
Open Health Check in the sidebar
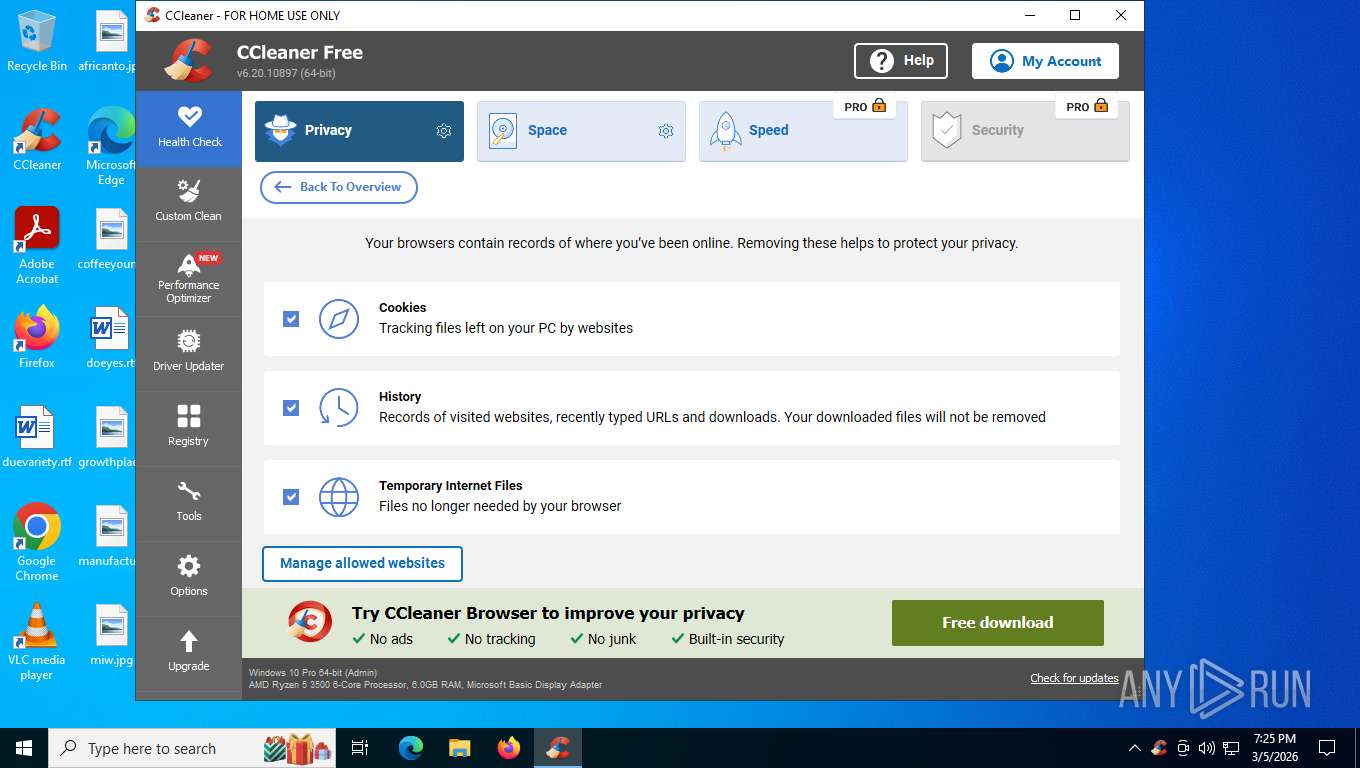click(189, 128)
